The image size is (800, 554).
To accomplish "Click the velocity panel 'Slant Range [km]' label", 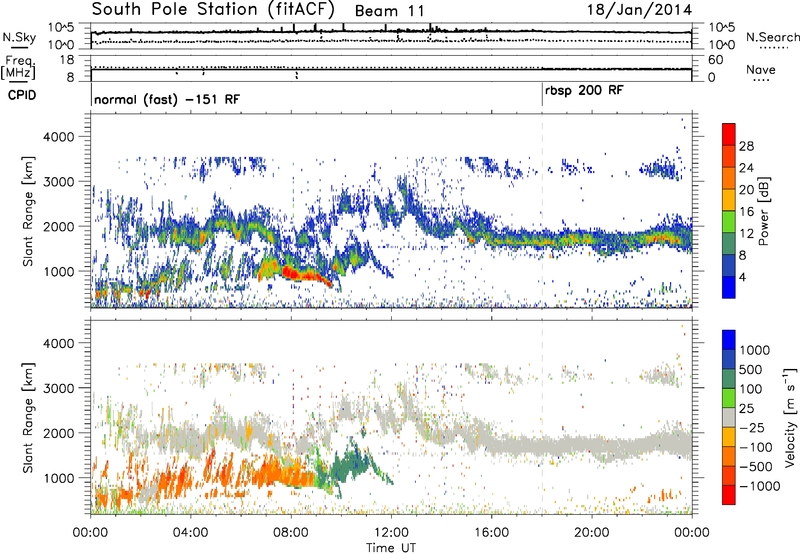I will [x=28, y=418].
